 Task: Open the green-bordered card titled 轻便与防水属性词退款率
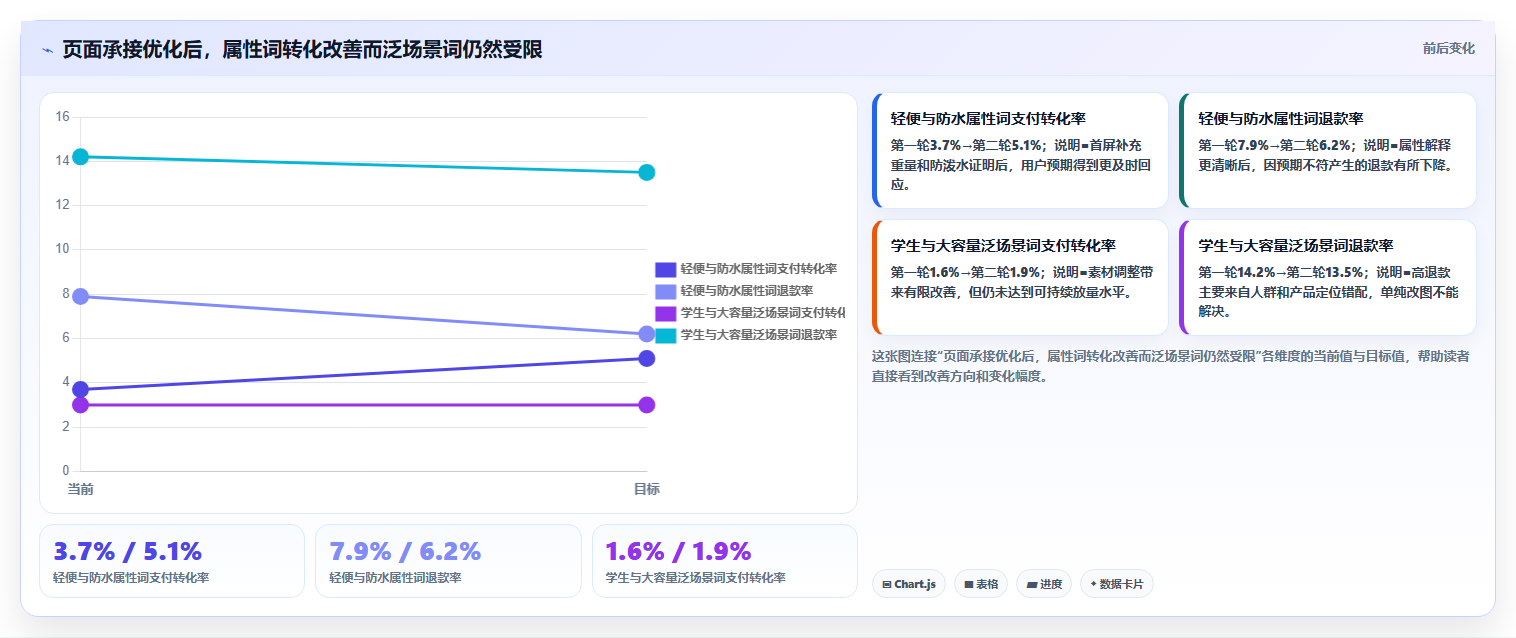point(1327,150)
